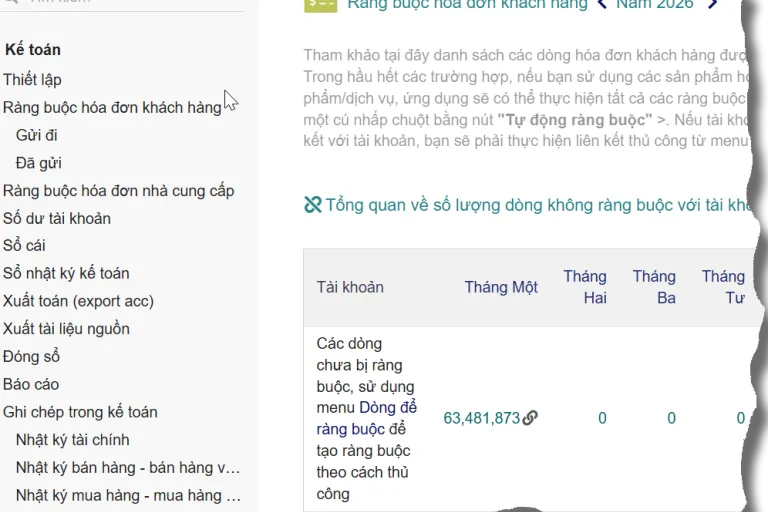The width and height of the screenshot is (768, 512).
Task: Click the Tháng Hai zero value
Action: (602, 418)
